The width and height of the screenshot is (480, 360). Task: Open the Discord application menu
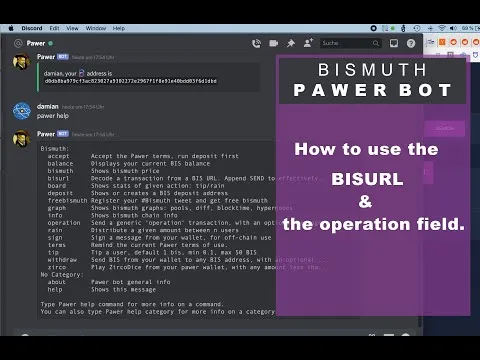32,28
